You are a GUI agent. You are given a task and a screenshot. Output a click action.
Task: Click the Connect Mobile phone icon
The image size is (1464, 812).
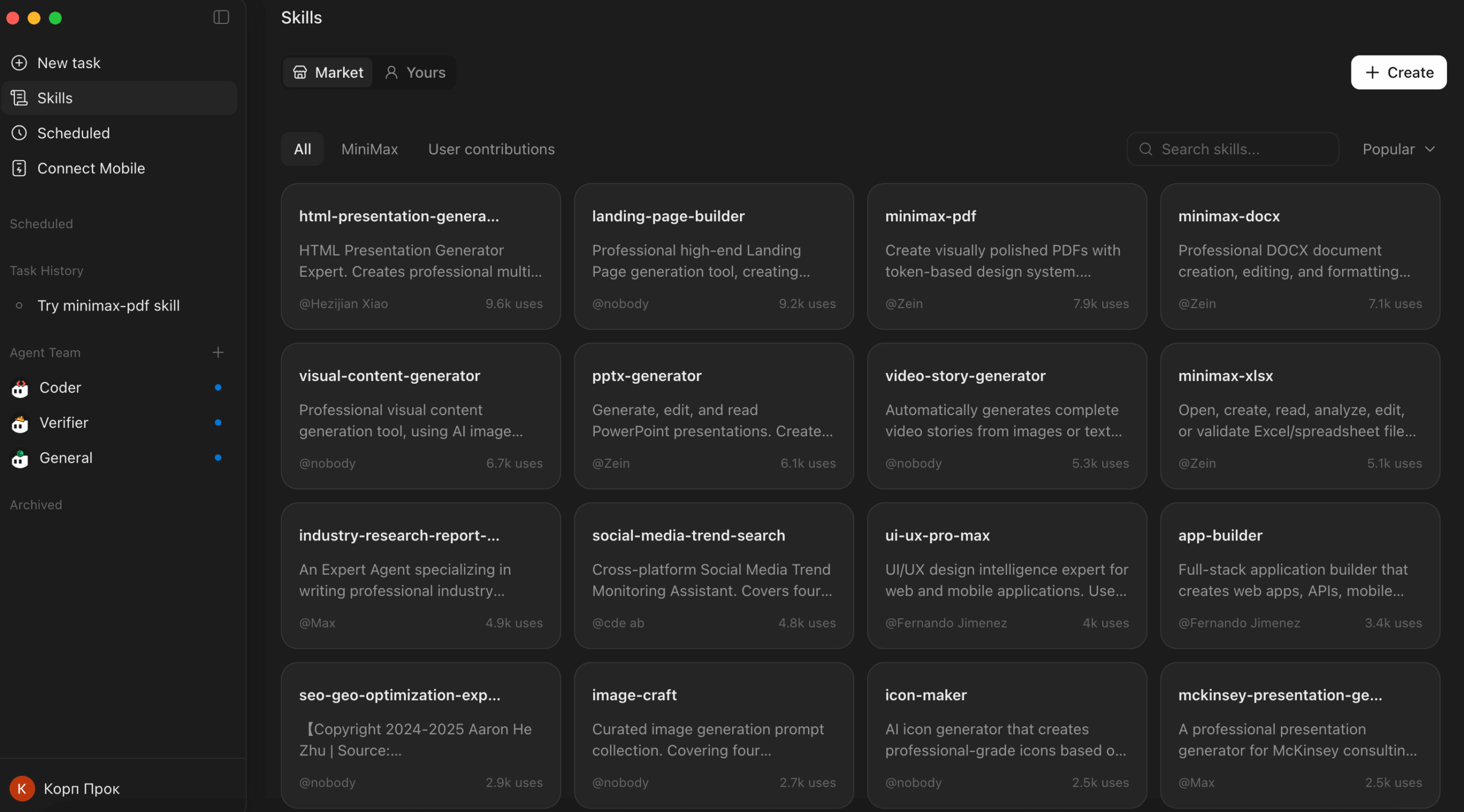pyautogui.click(x=19, y=168)
